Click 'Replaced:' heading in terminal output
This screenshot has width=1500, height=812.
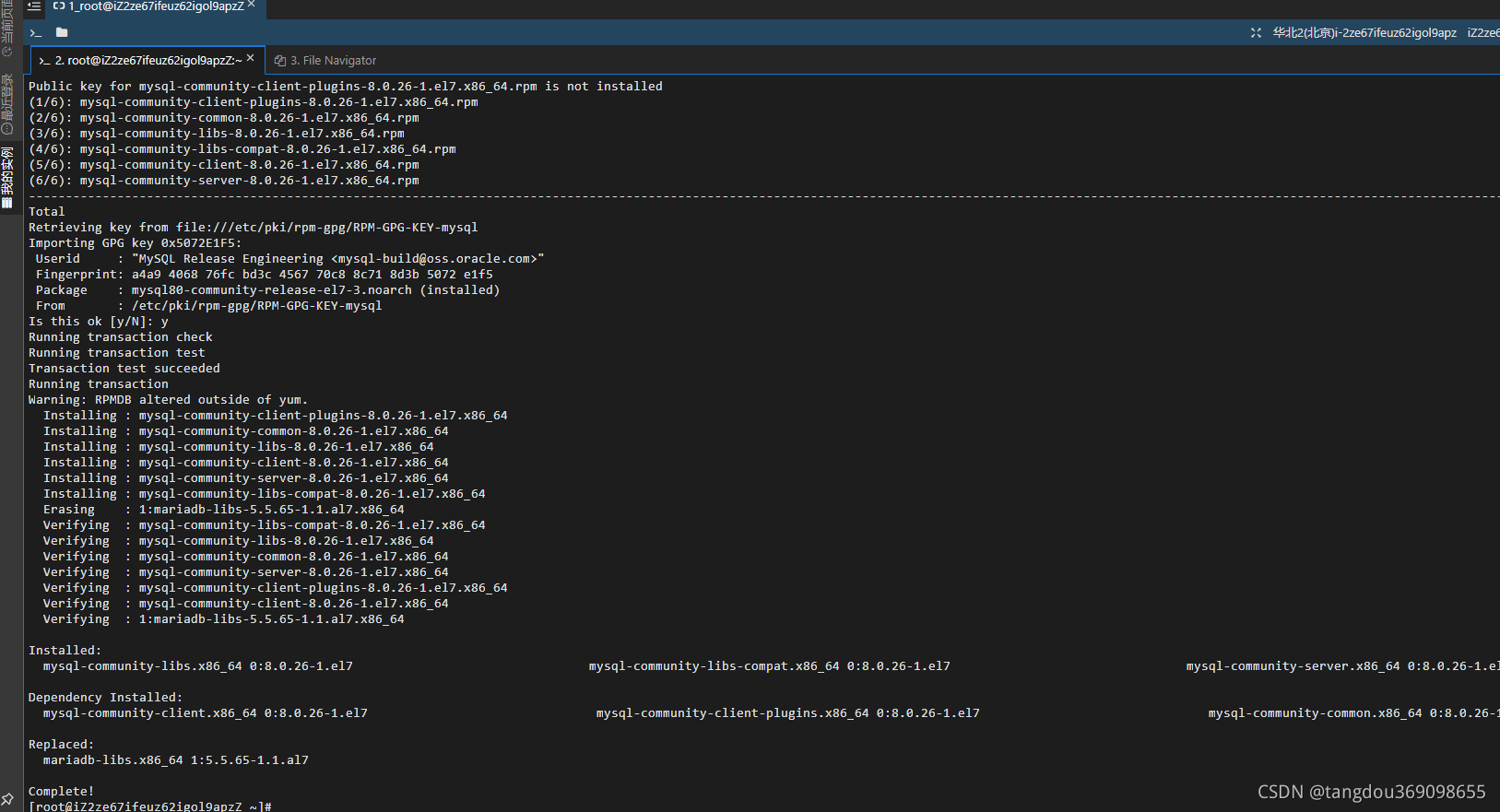click(62, 744)
